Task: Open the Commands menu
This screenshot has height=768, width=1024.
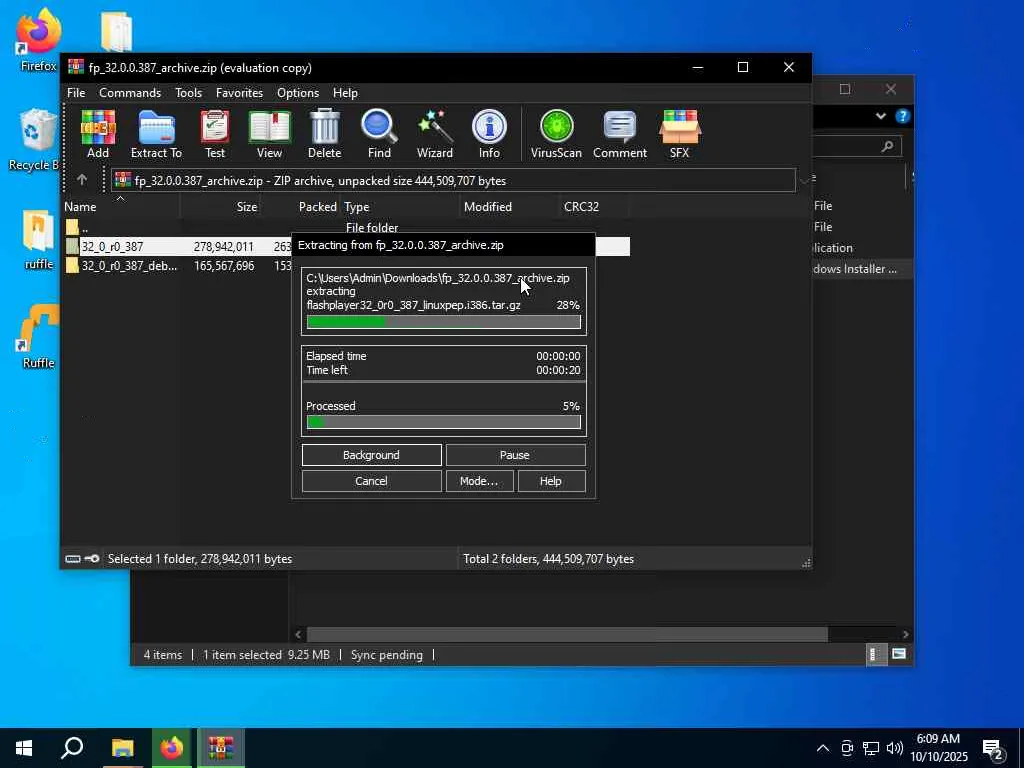Action: point(130,93)
